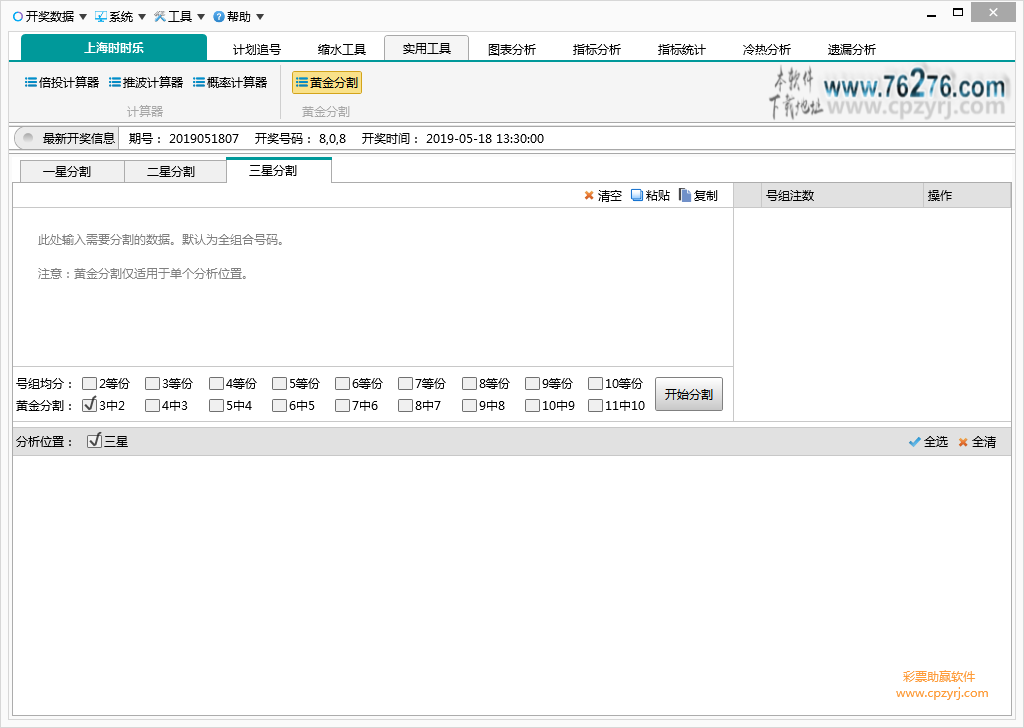
Task: Switch to the 冷热分析 tab
Action: [766, 49]
